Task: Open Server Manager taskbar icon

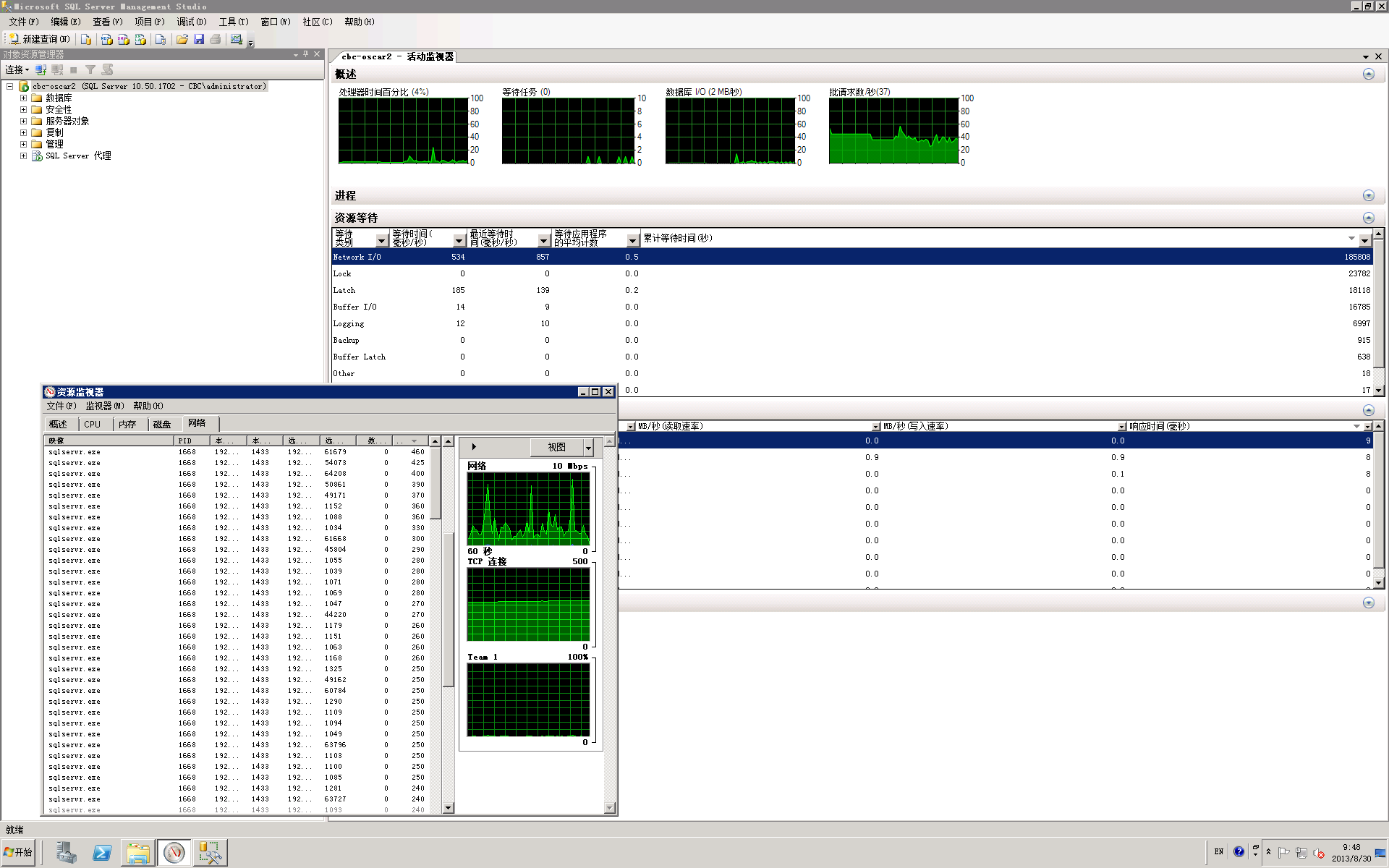Action: [x=66, y=853]
